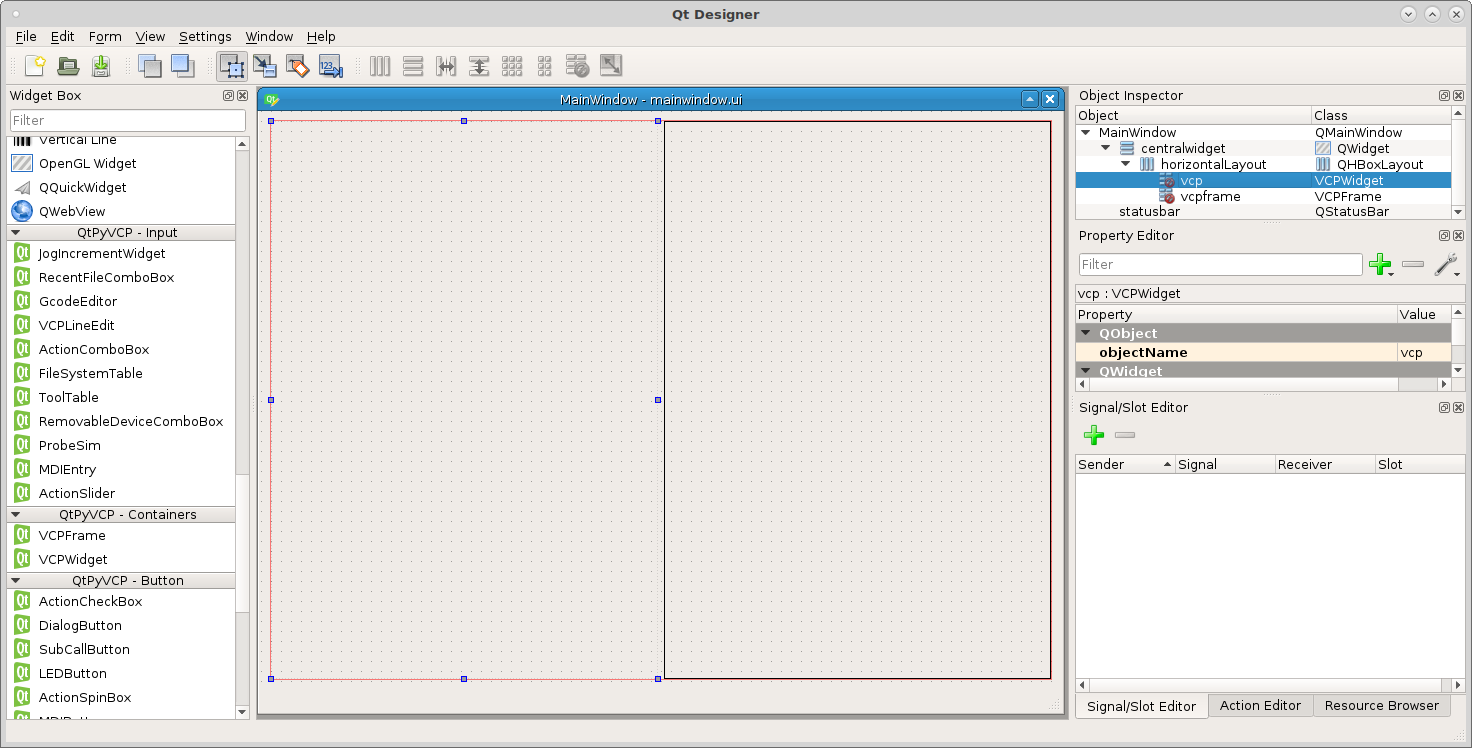The height and width of the screenshot is (748, 1472).
Task: Collapse the centralwidget tree node
Action: click(1105, 148)
